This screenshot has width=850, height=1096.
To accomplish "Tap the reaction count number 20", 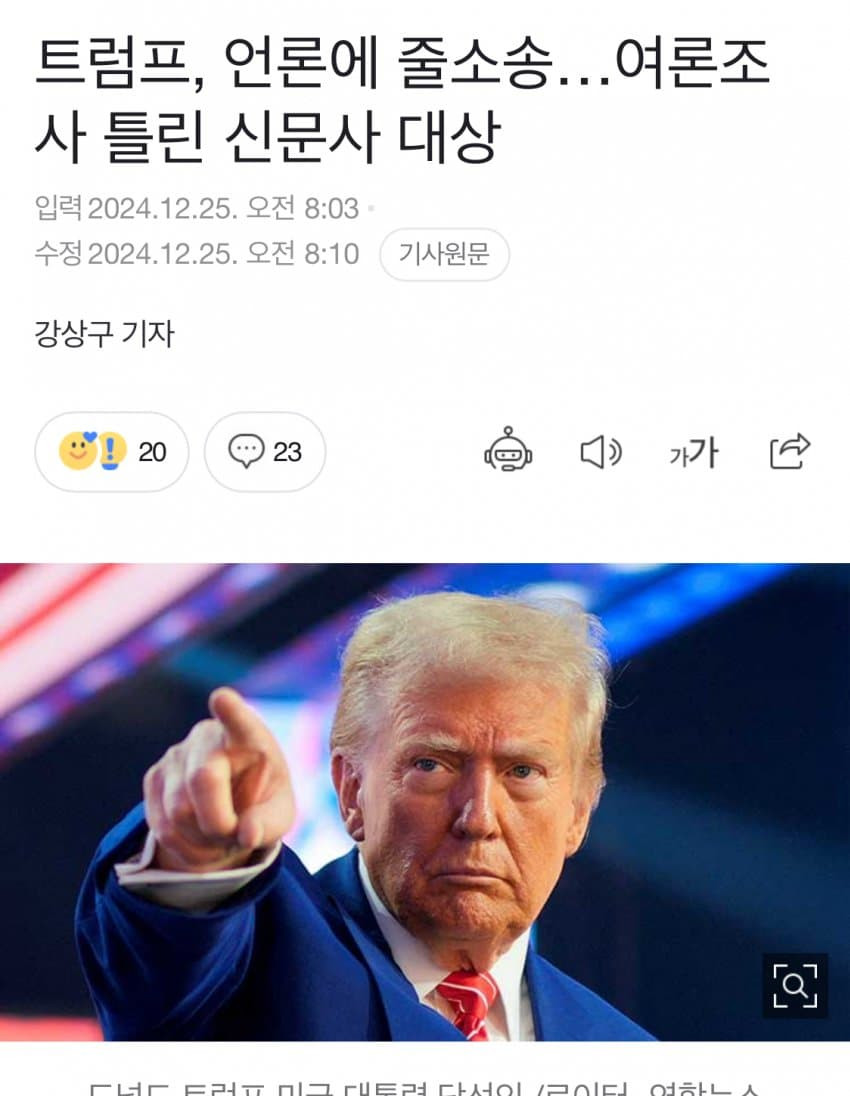I will [x=152, y=452].
